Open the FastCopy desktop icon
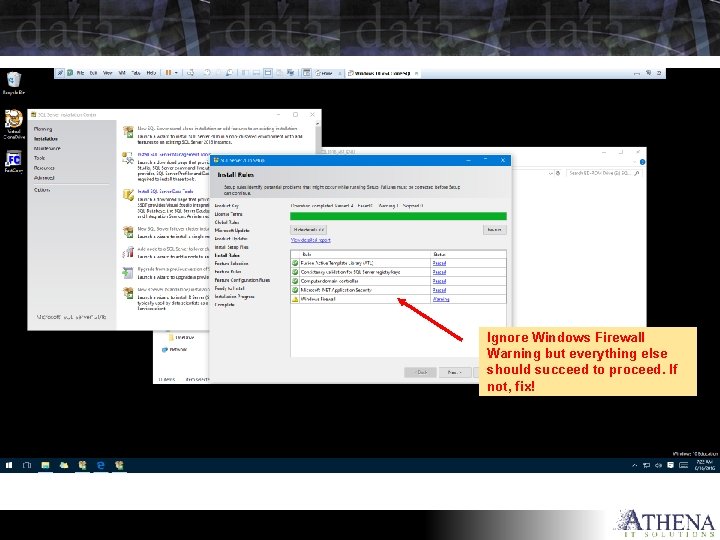Viewport: 720px width, 540px height. click(14, 162)
